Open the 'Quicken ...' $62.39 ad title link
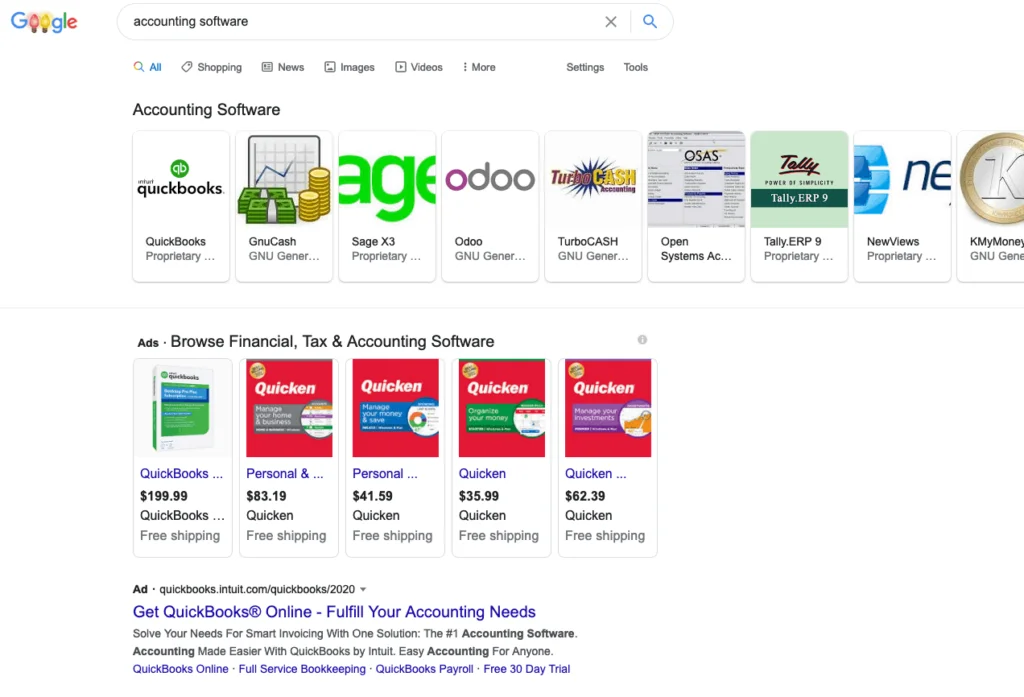Screen dimensions: 1024x697 [x=596, y=474]
